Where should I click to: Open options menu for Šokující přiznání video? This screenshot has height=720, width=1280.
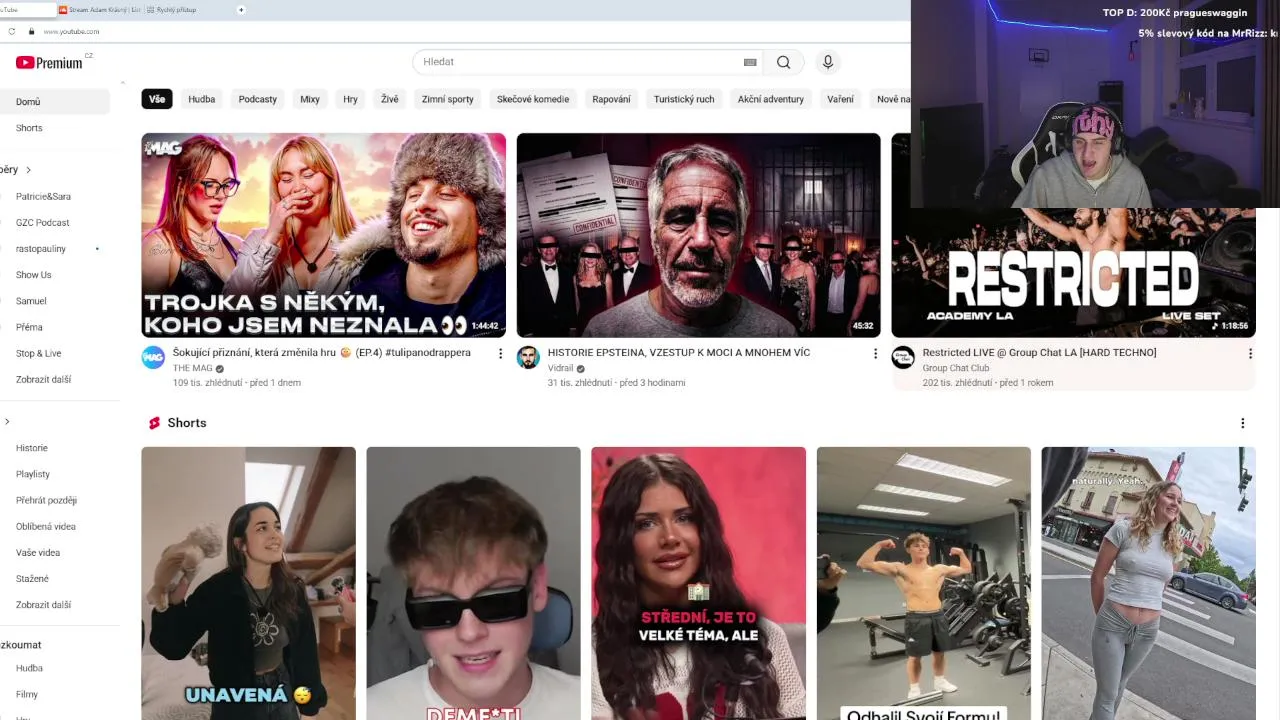click(500, 353)
